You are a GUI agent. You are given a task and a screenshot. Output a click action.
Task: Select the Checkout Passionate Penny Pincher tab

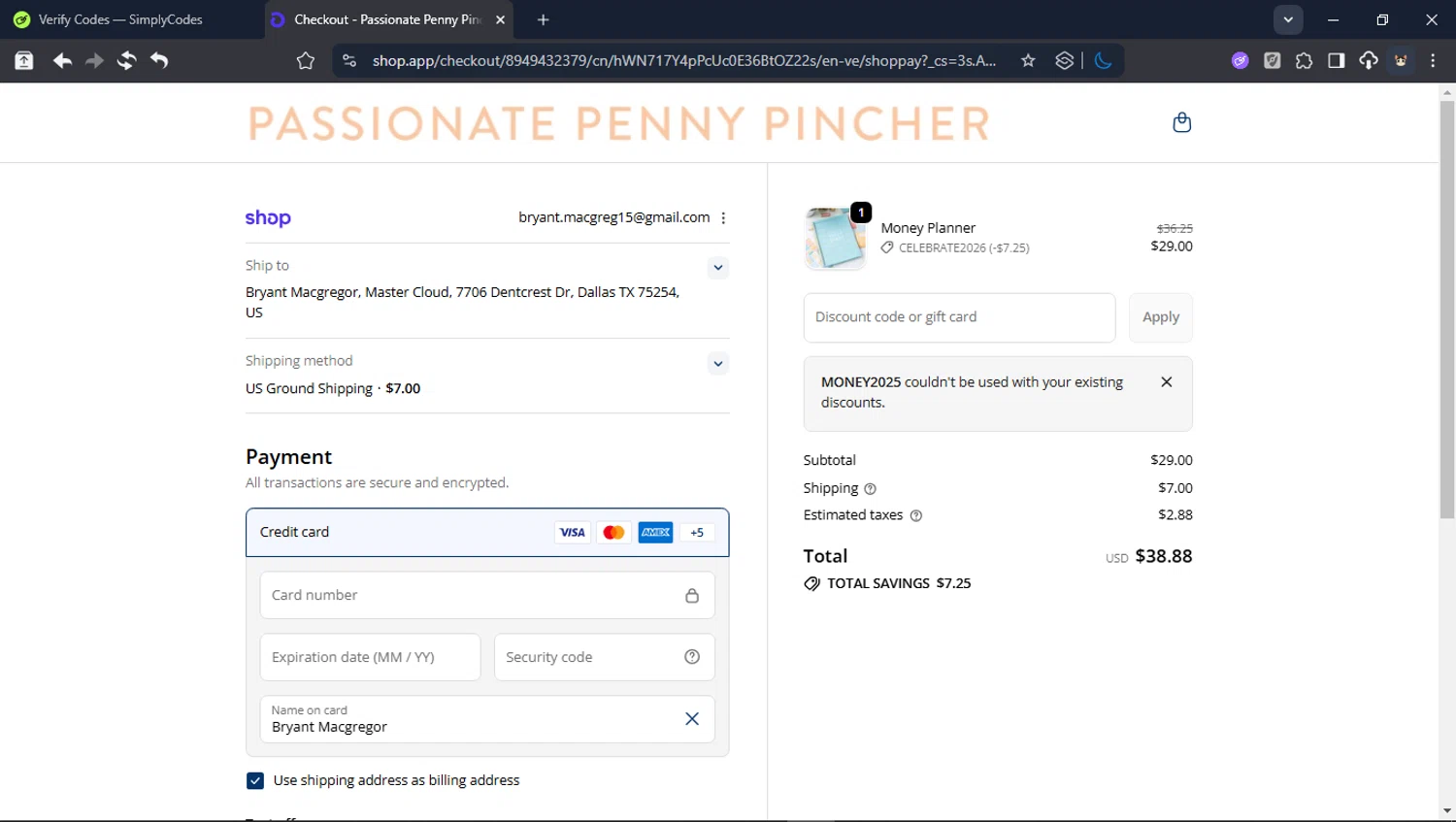pyautogui.click(x=386, y=19)
